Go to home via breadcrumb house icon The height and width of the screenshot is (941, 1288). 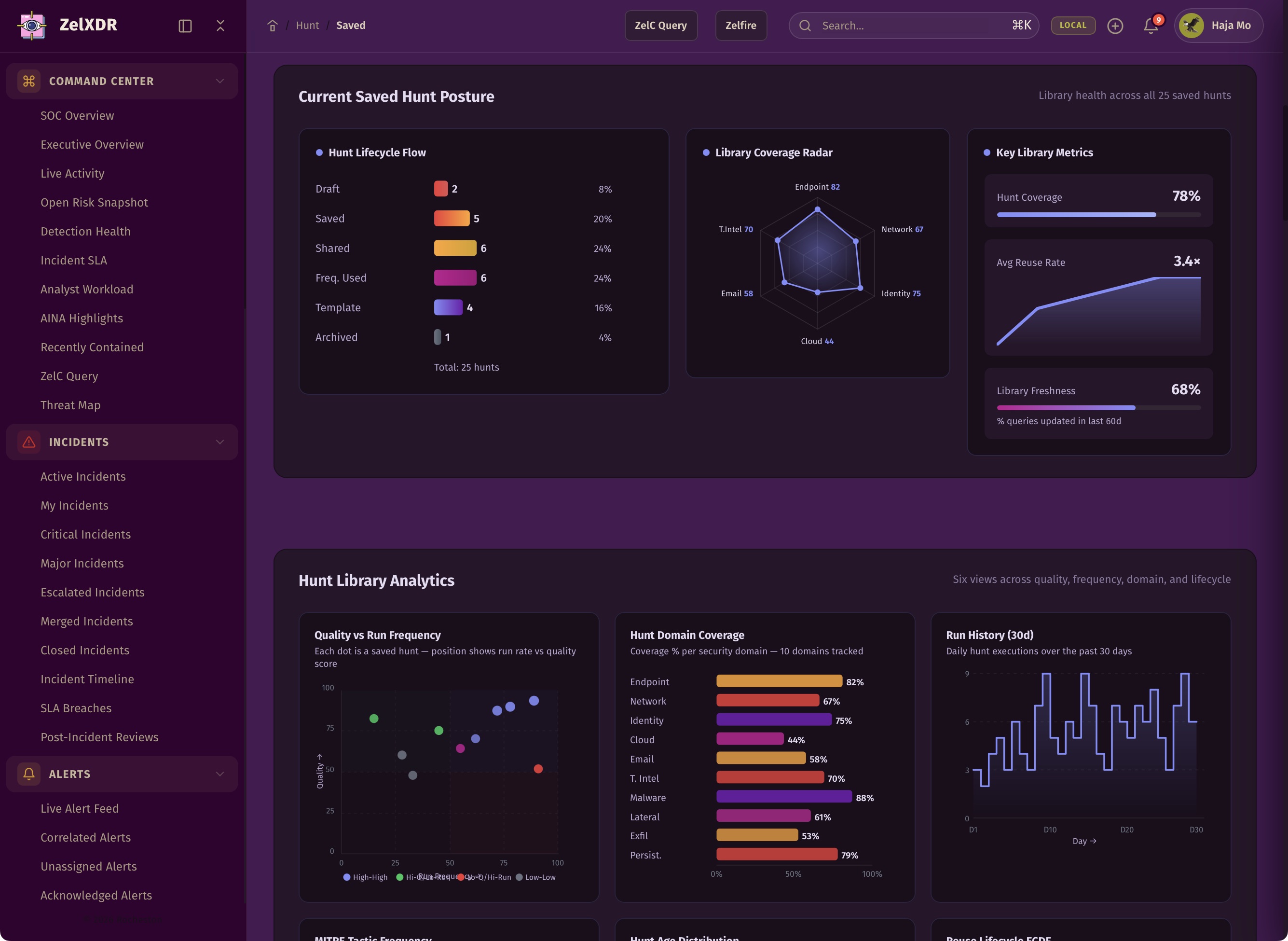click(x=272, y=26)
